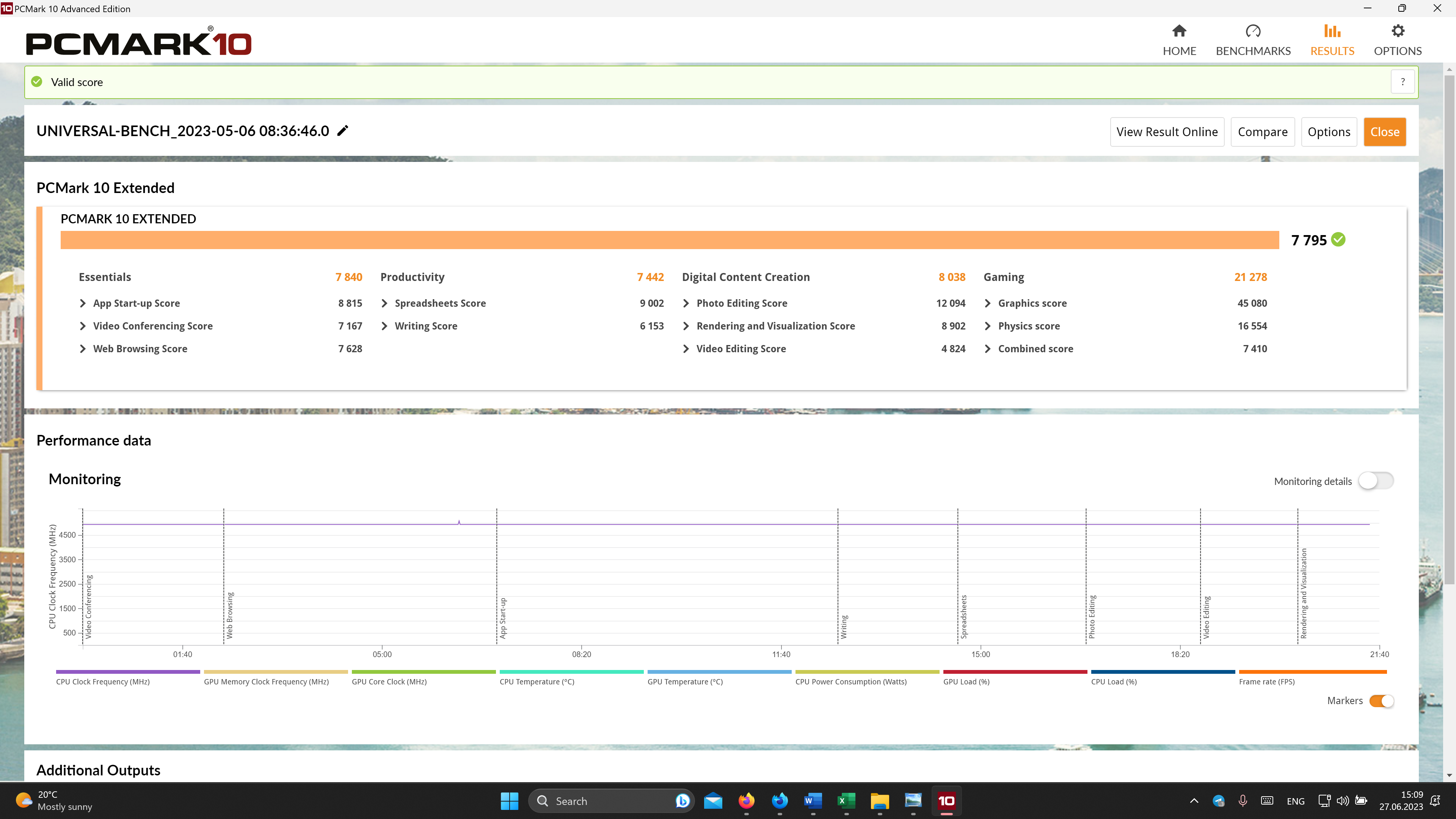
Task: Open touch keyboard tray icon
Action: 1267,801
